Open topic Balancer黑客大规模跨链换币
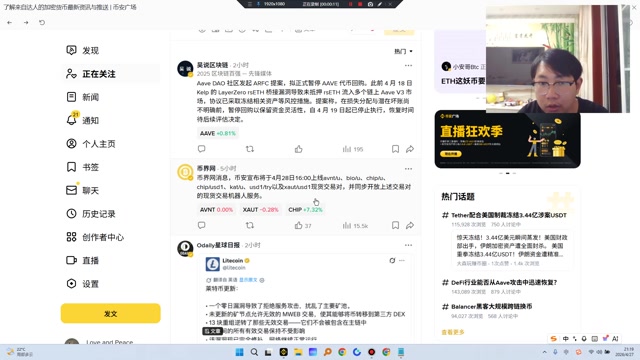640x360 pixels. (x=491, y=307)
